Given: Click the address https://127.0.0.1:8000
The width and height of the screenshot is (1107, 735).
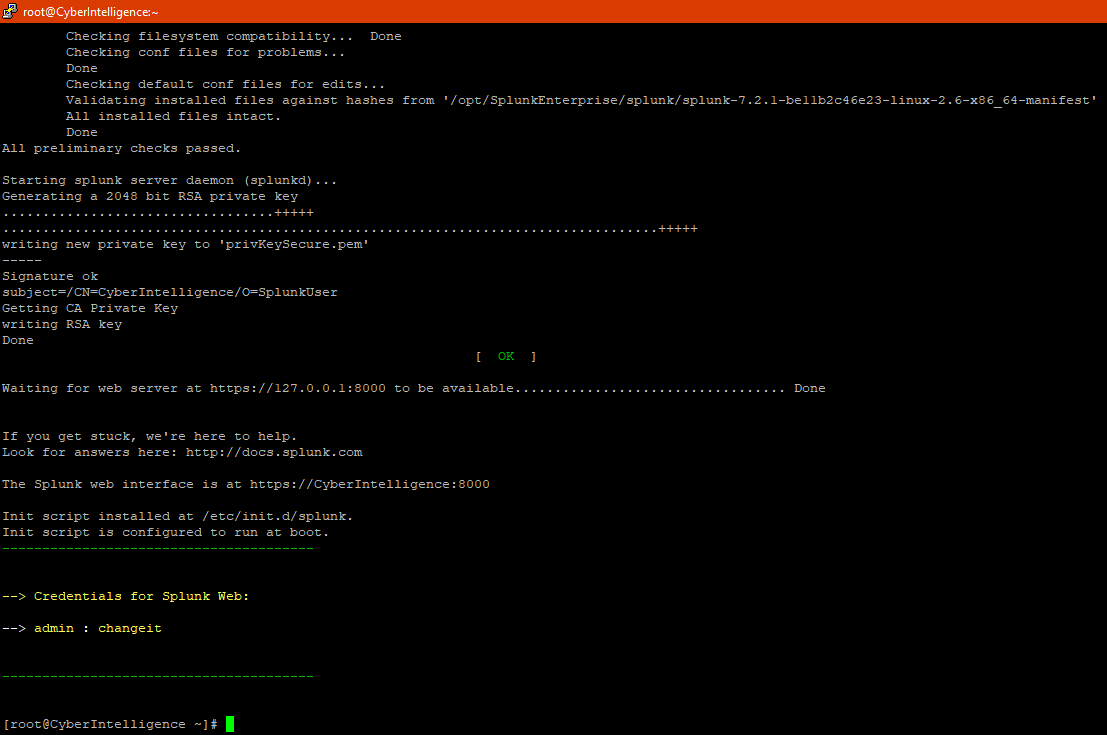Looking at the screenshot, I should (298, 388).
